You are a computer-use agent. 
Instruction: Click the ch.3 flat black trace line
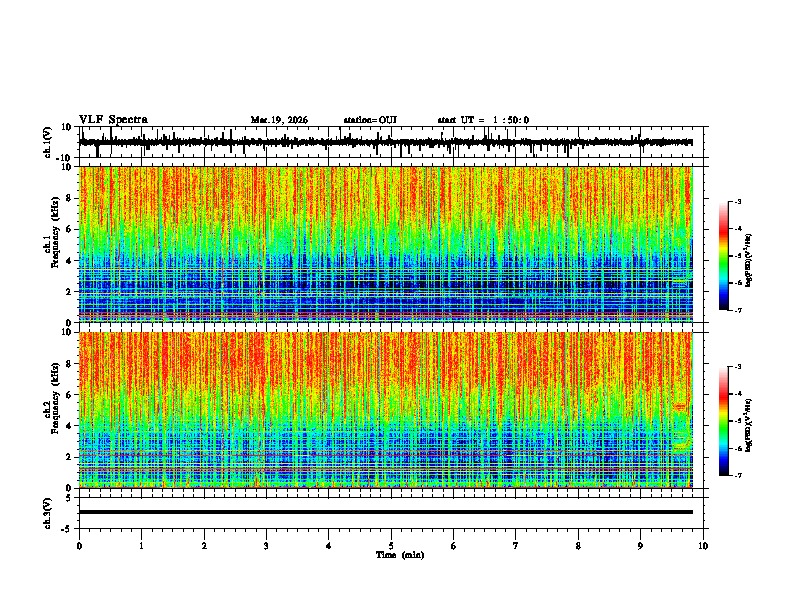click(385, 512)
